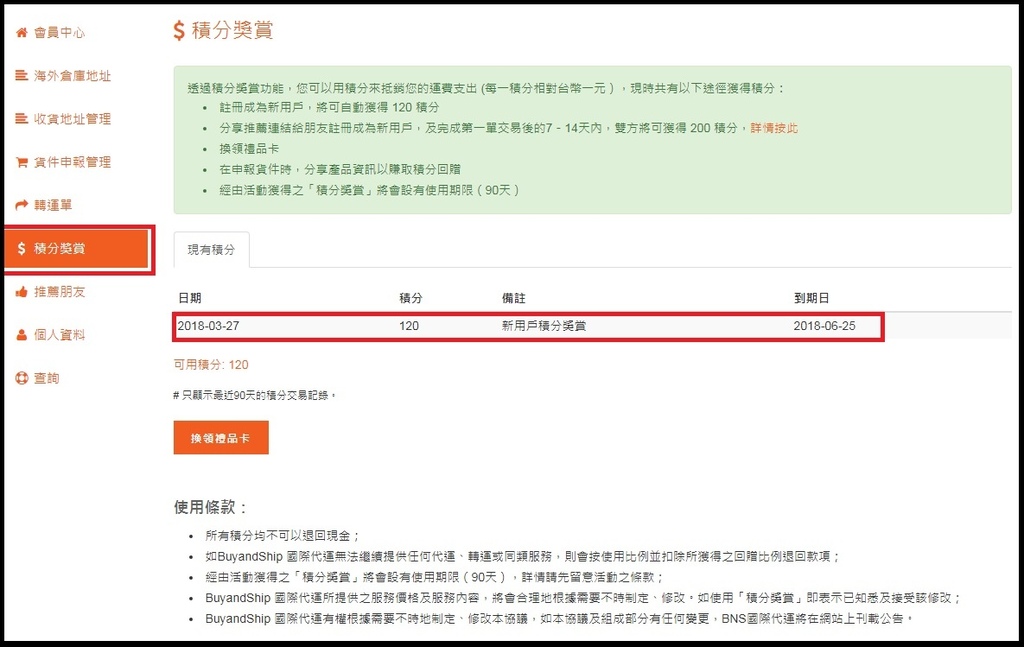Screen dimensions: 1024x647
Task: Click the list icon beside 海外倉庫地址
Action: (x=21, y=76)
